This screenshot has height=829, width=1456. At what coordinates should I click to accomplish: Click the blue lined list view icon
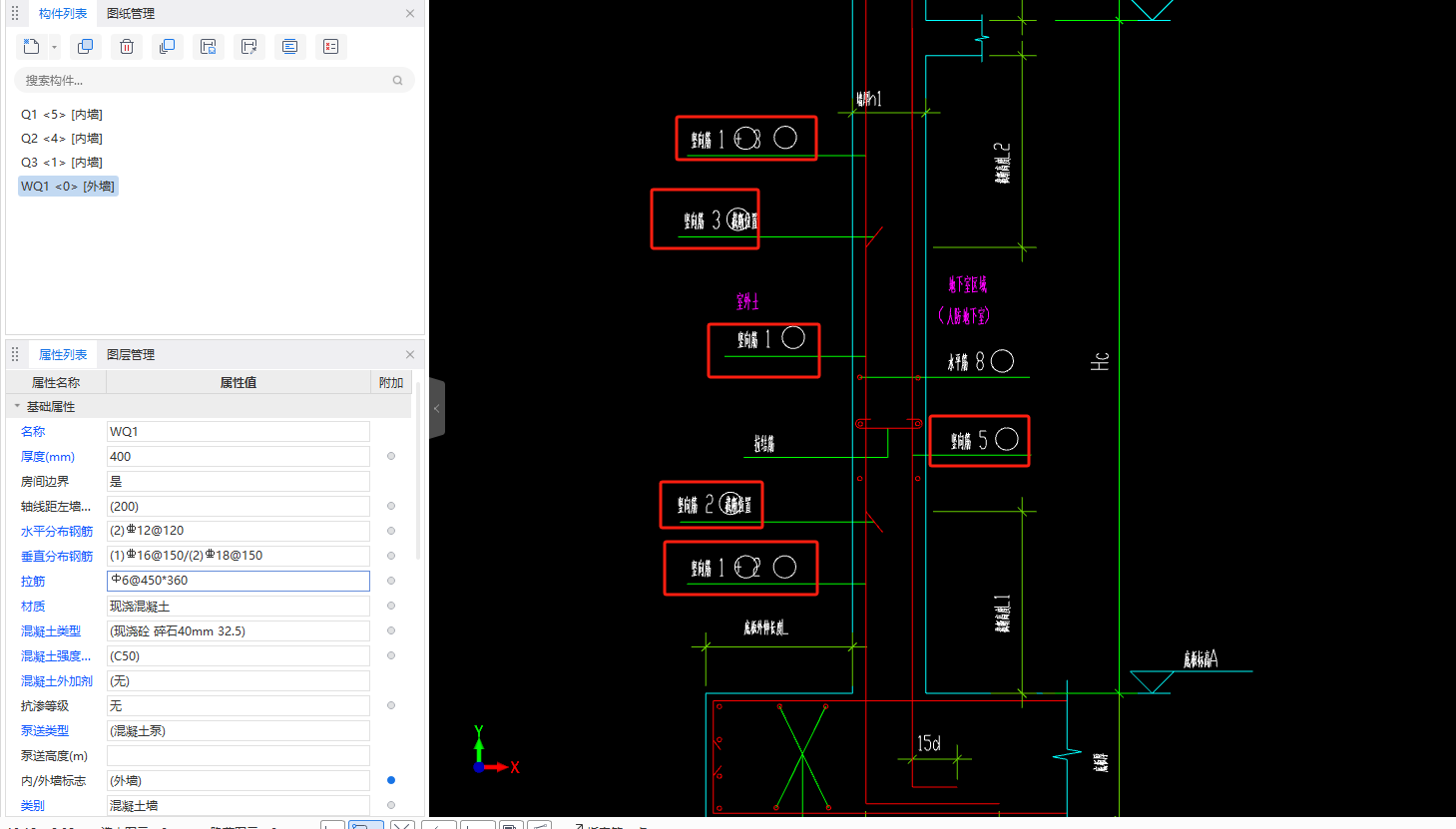click(x=290, y=47)
